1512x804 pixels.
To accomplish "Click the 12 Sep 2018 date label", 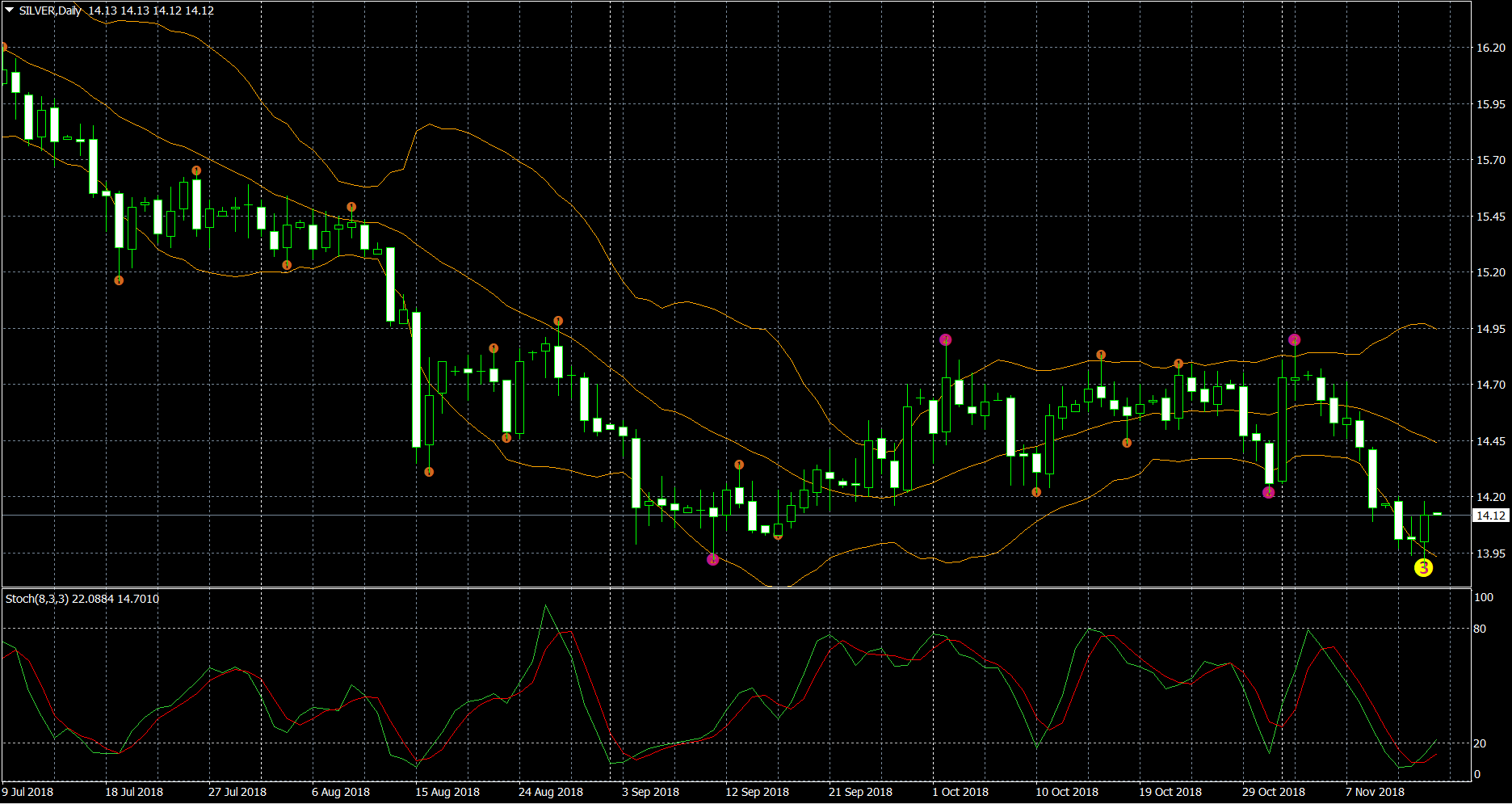I will (x=758, y=792).
